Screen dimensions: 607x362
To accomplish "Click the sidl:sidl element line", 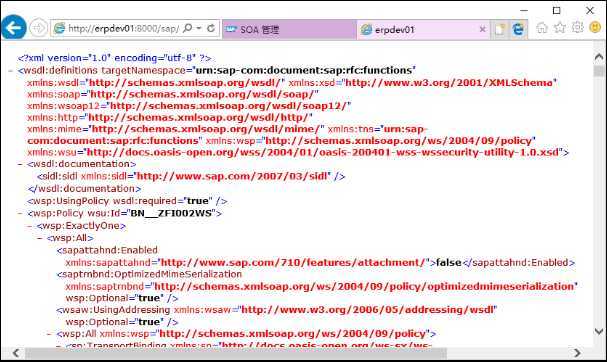I will (x=191, y=177).
